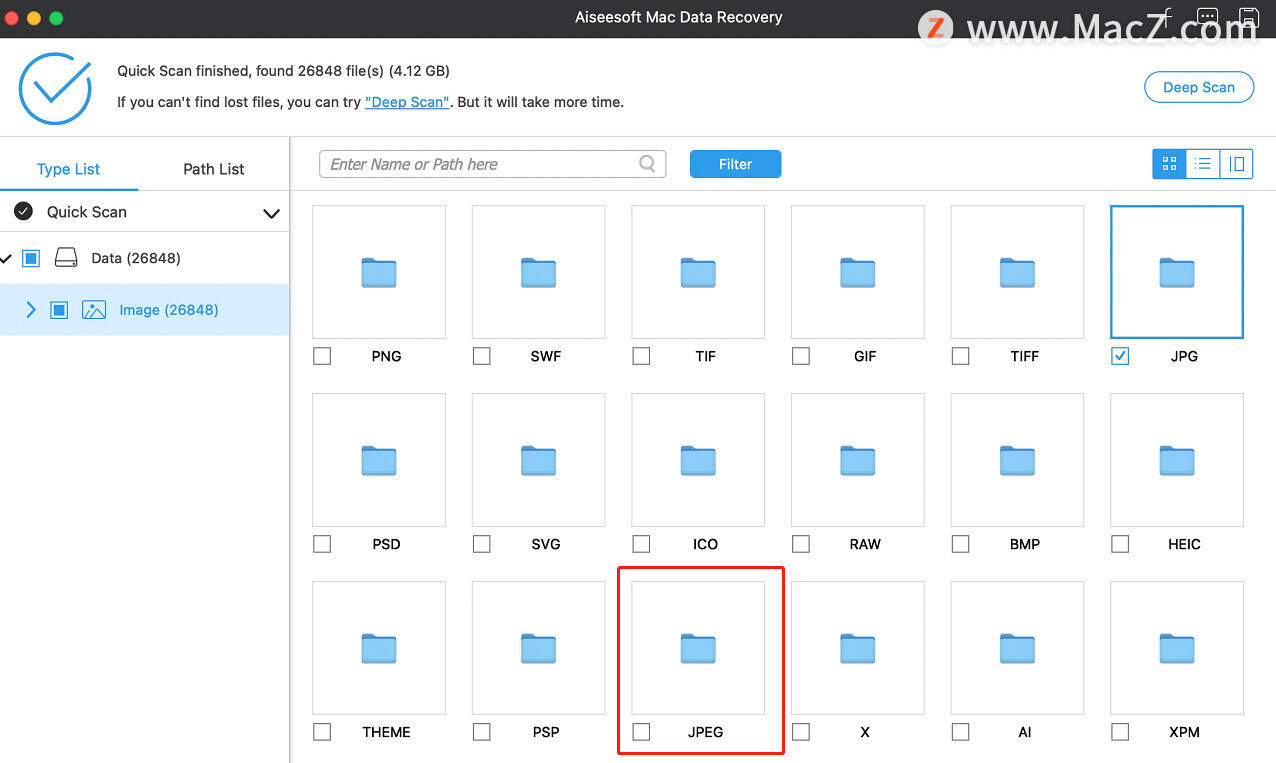Viewport: 1276px width, 763px height.
Task: Tick the SVG checkbox
Action: point(482,544)
